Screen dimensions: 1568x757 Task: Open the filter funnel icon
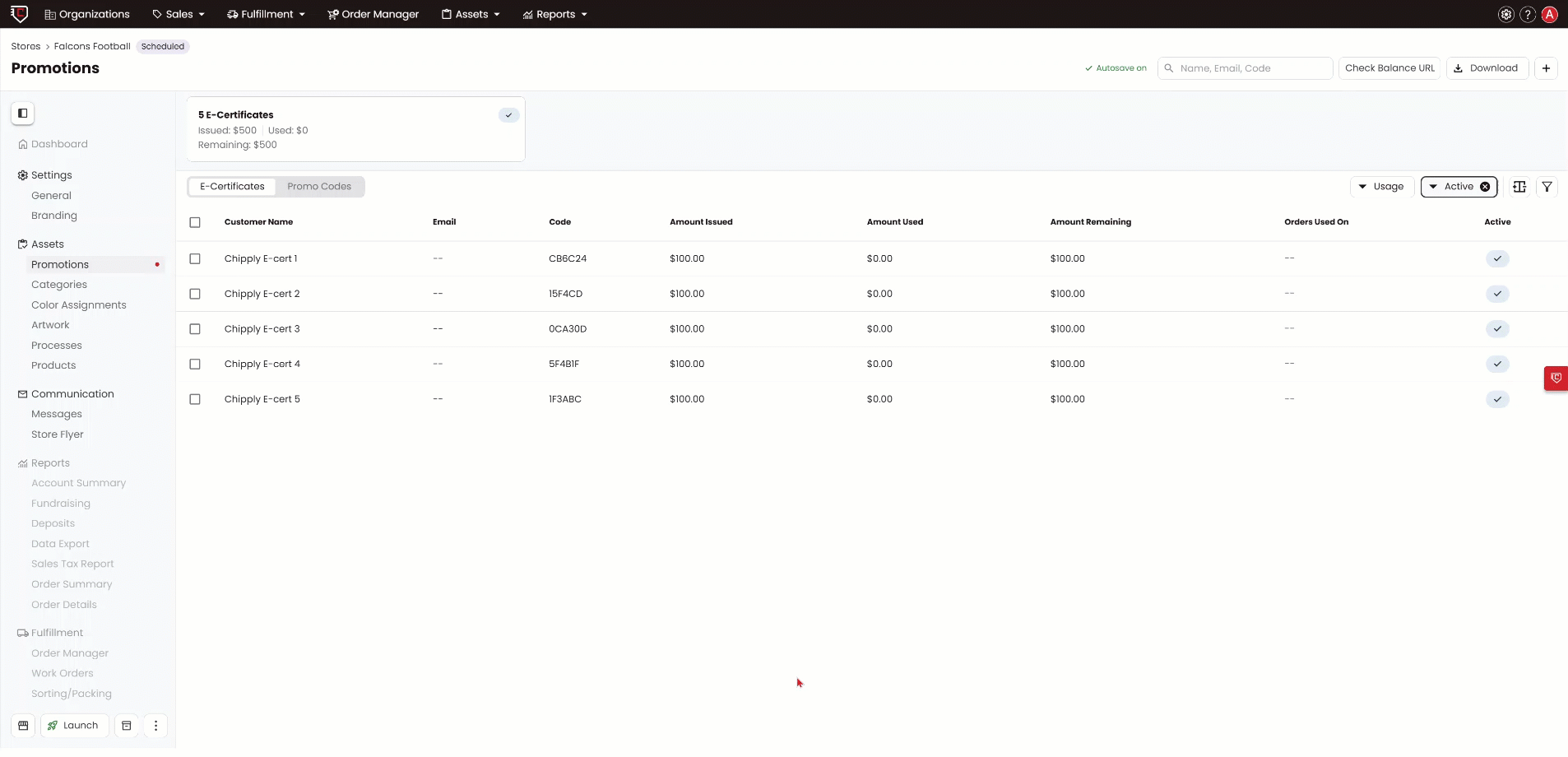click(1547, 187)
